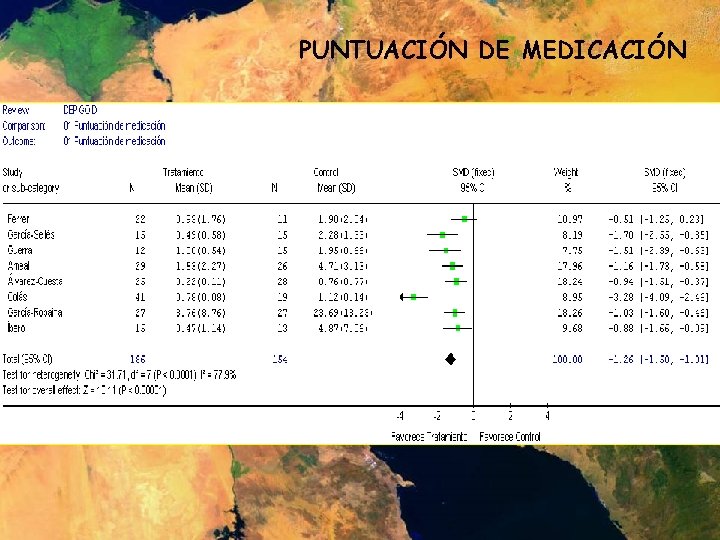Select the Ameal study name

tap(18, 266)
